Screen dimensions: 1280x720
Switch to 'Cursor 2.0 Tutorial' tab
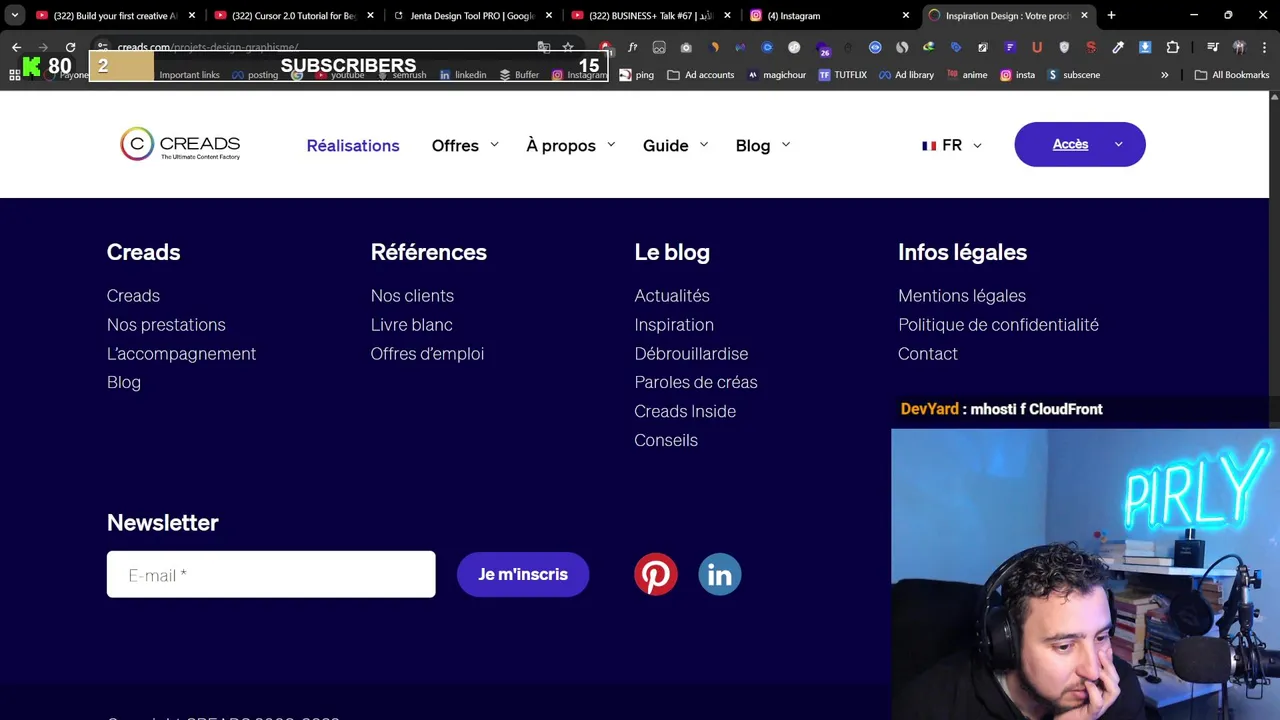tap(294, 15)
